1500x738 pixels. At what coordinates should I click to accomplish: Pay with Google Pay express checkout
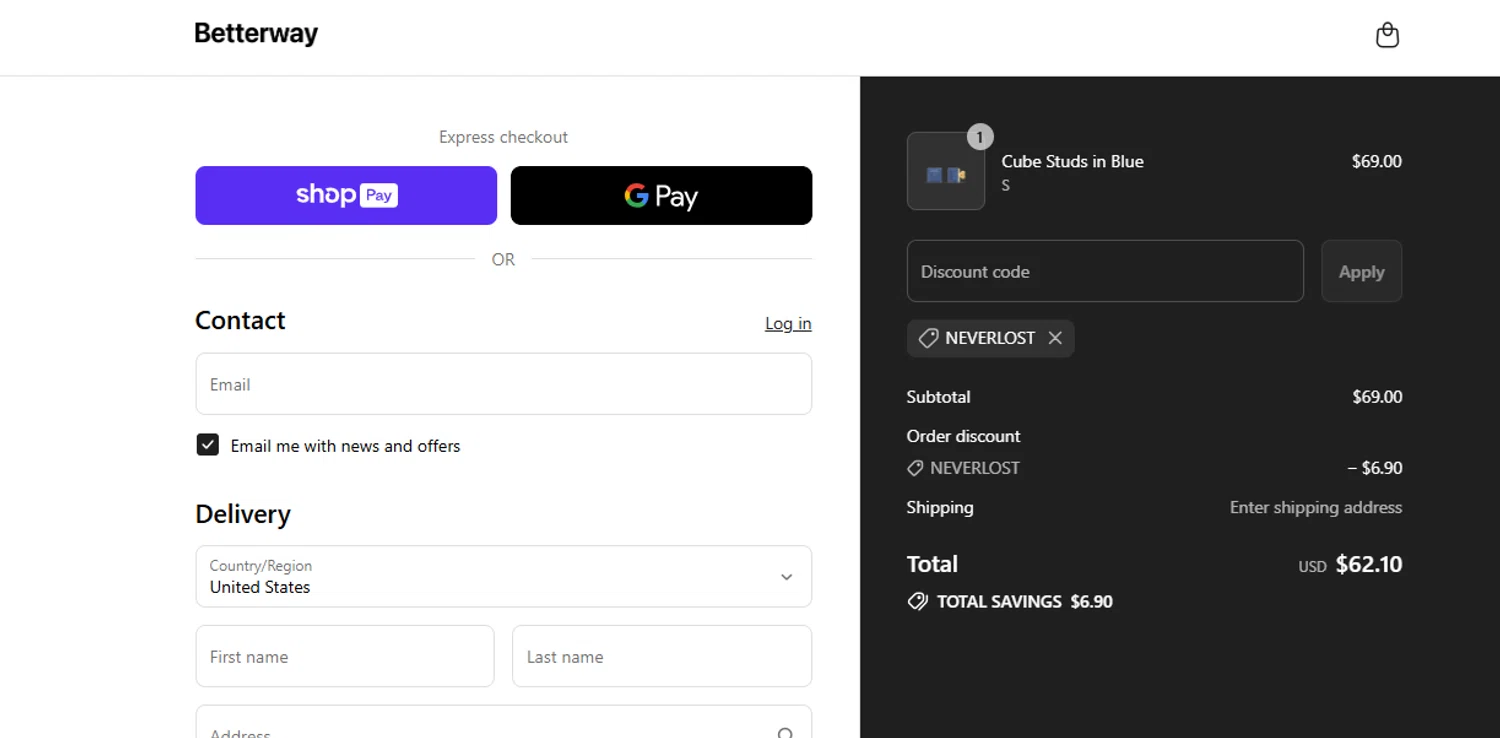point(661,195)
